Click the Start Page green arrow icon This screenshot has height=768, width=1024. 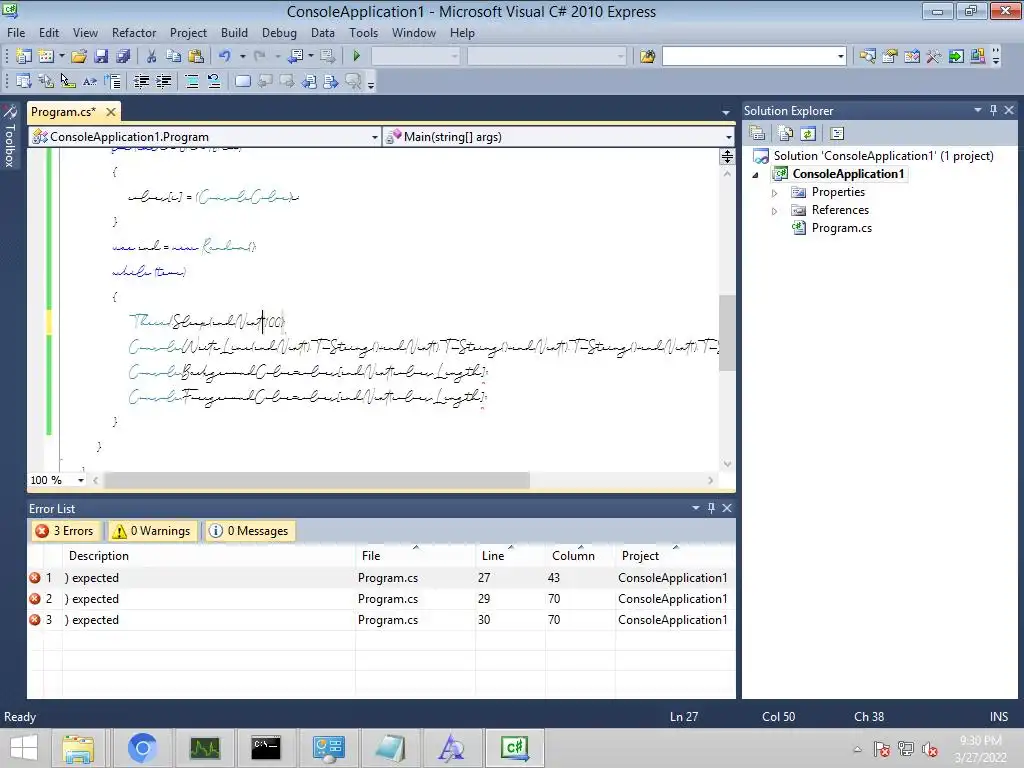click(956, 56)
